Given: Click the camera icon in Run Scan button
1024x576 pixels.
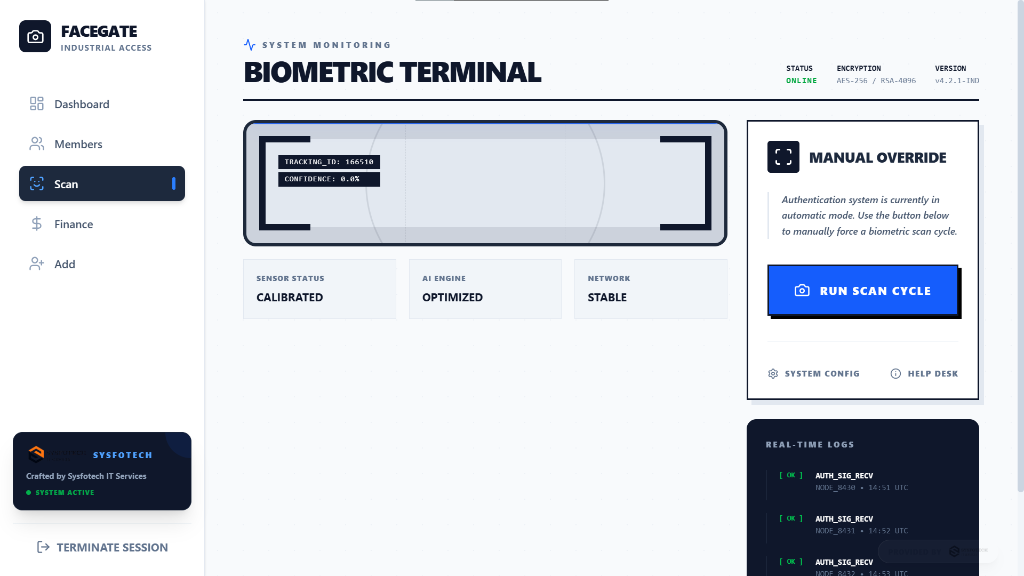Looking at the screenshot, I should 802,291.
